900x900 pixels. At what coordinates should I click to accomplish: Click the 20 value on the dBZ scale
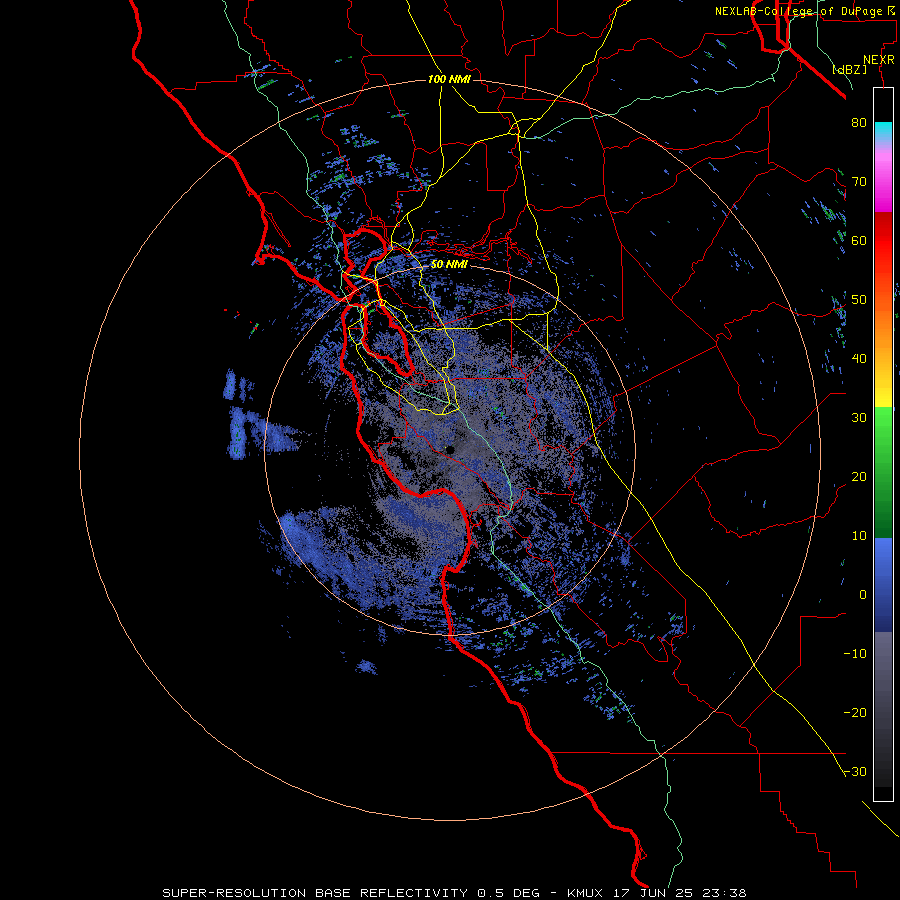(859, 477)
